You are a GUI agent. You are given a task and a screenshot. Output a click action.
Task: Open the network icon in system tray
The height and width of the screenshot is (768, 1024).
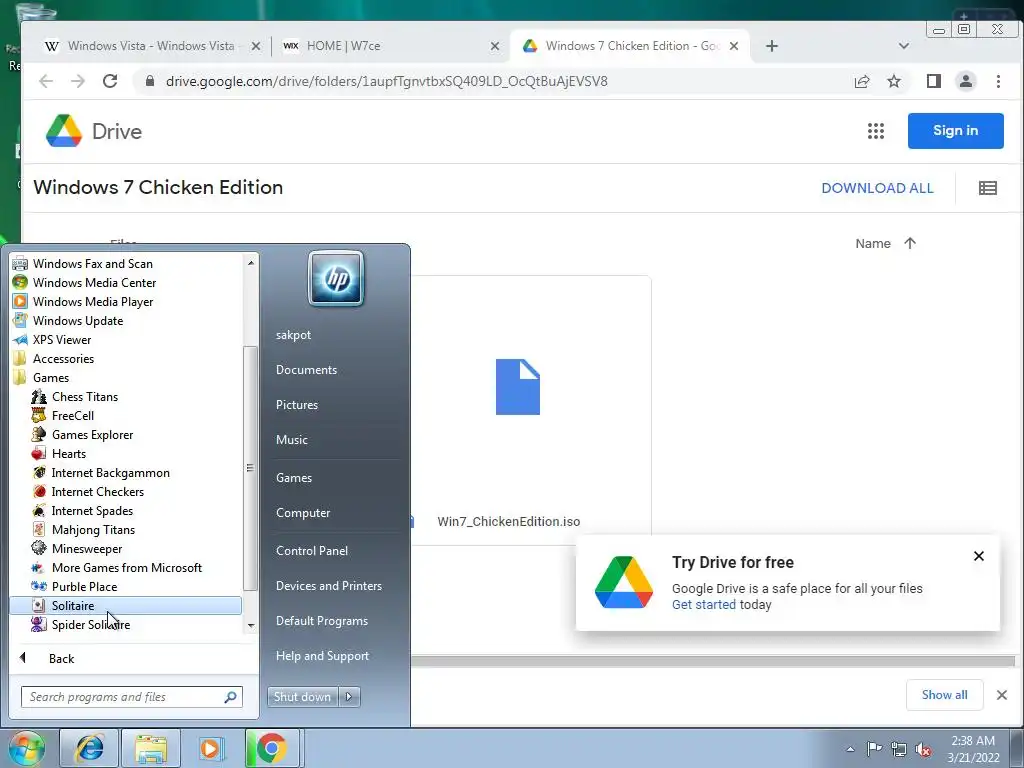(899, 749)
